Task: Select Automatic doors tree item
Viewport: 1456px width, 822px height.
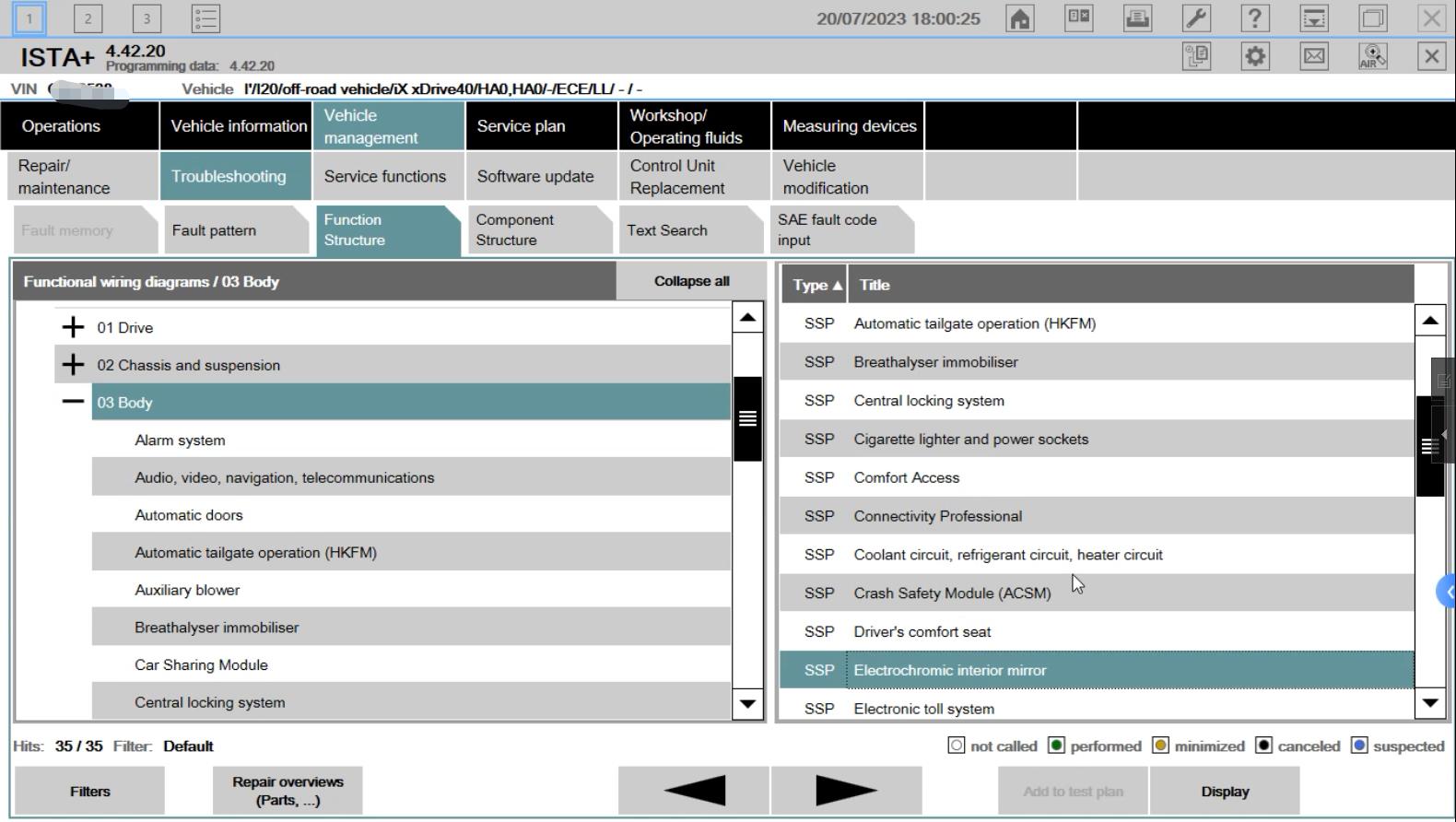Action: point(411,515)
